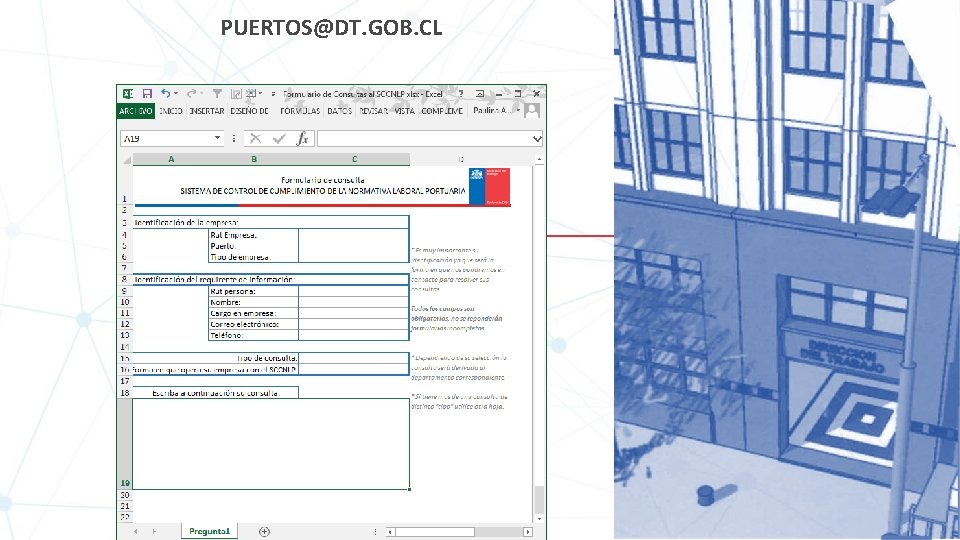Switch to the VISTA tab
Screen dimensions: 960x540
coord(404,111)
